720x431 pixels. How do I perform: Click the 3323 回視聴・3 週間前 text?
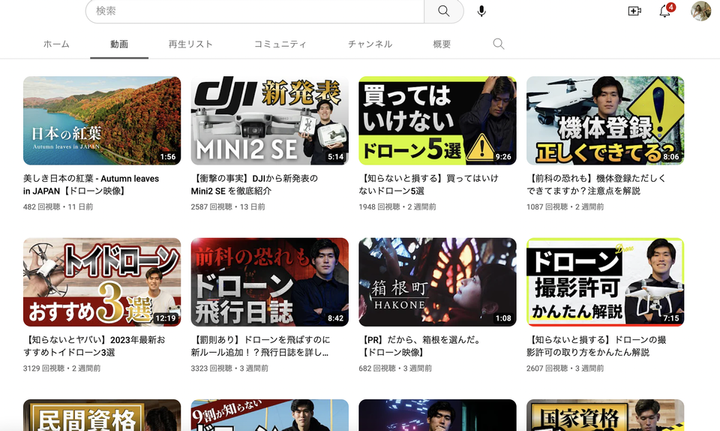tap(230, 368)
